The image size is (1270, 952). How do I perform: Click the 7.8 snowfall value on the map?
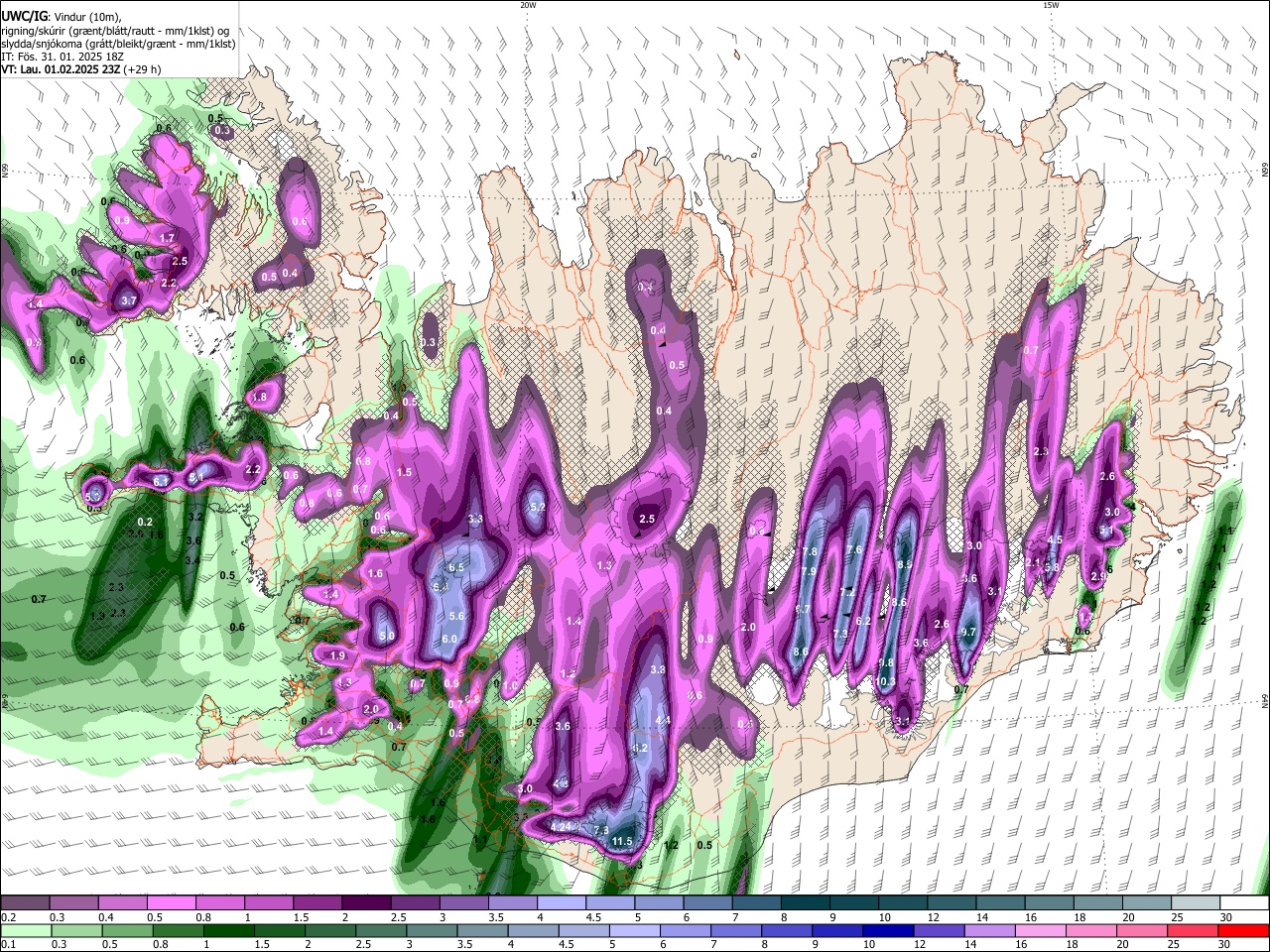click(x=809, y=551)
